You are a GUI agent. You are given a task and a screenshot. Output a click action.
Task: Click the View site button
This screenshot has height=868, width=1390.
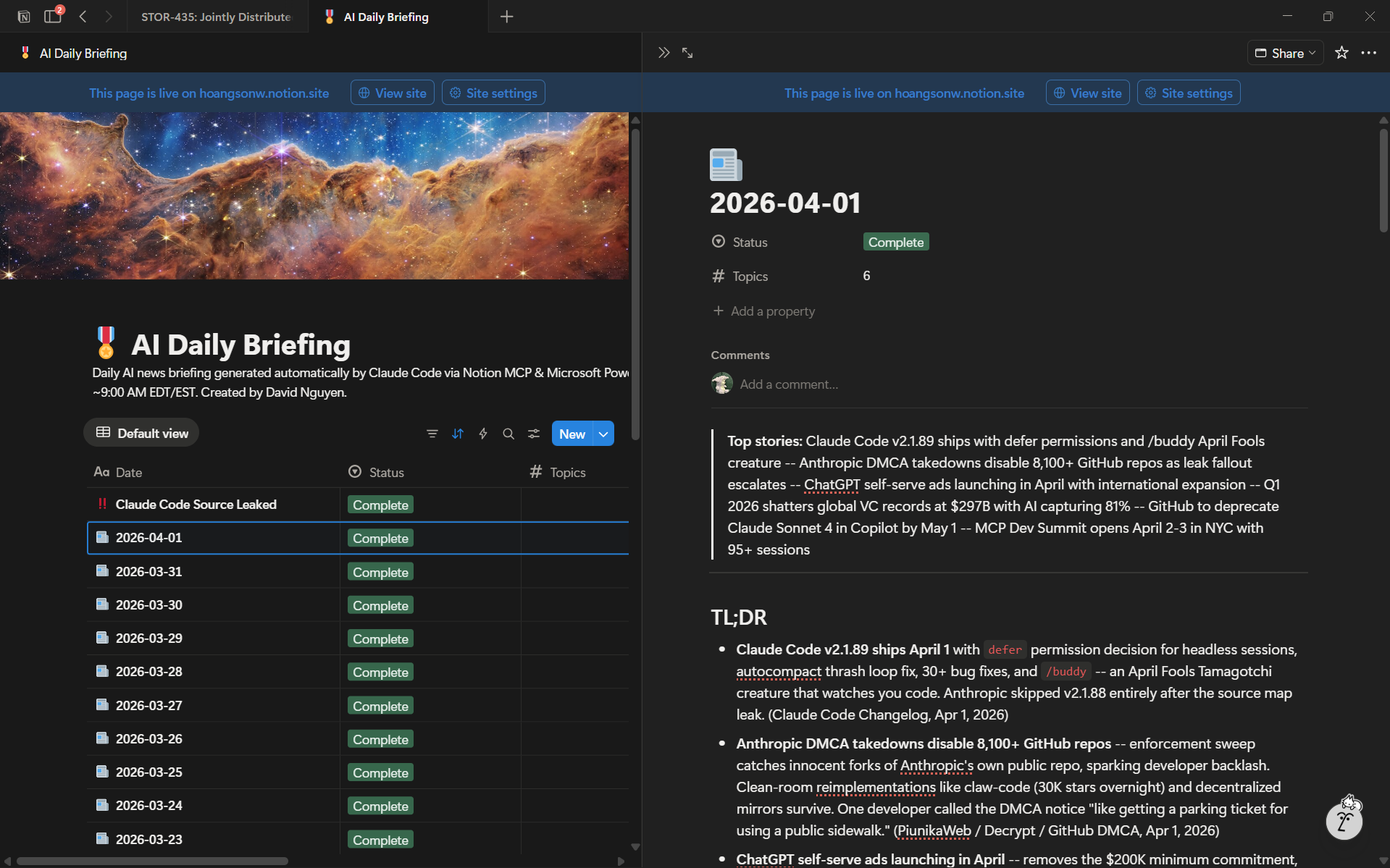(392, 92)
